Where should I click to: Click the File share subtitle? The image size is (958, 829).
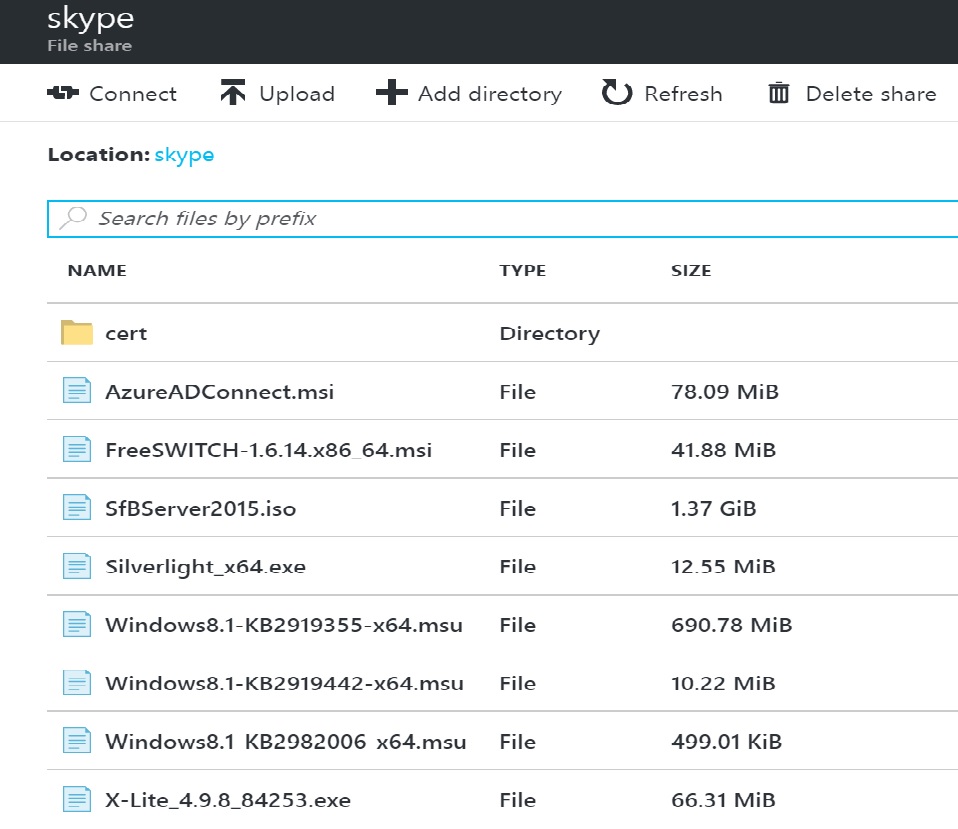90,46
